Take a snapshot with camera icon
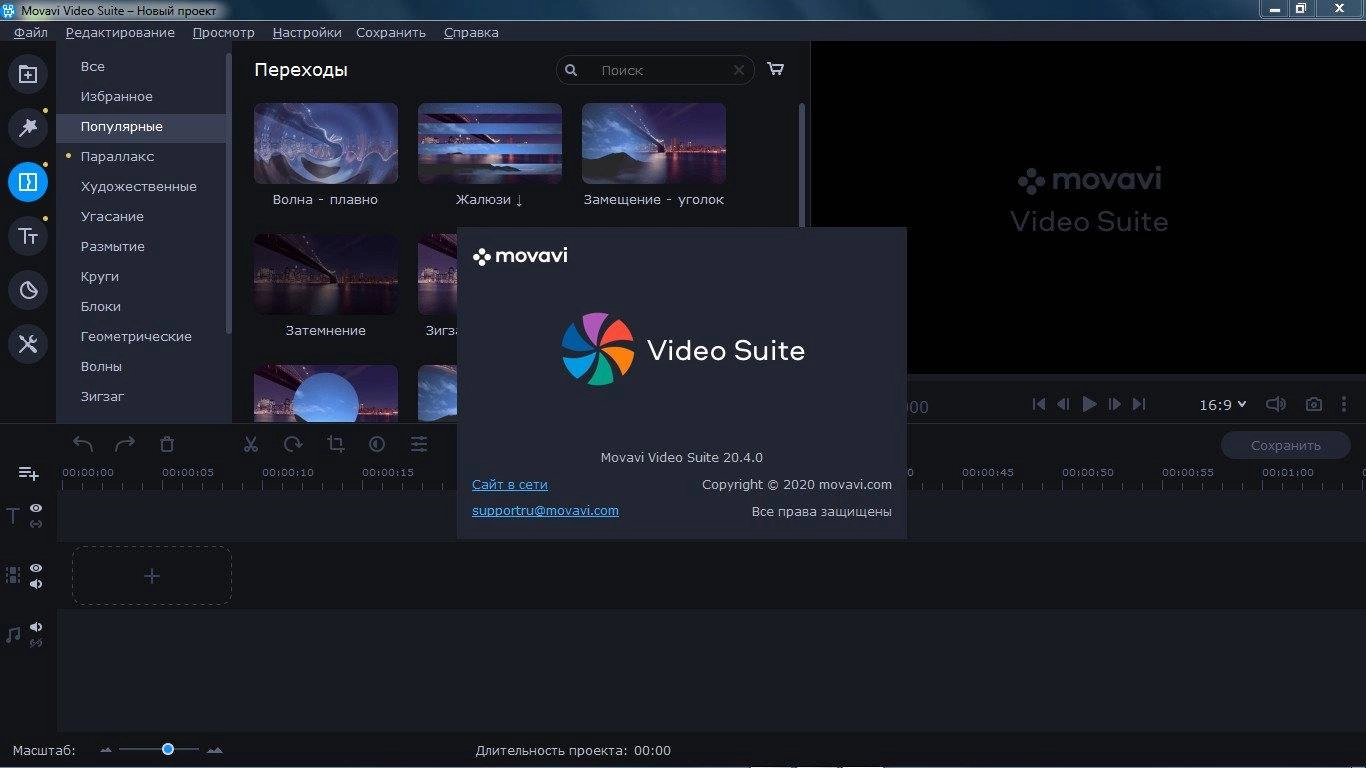 [x=1314, y=404]
